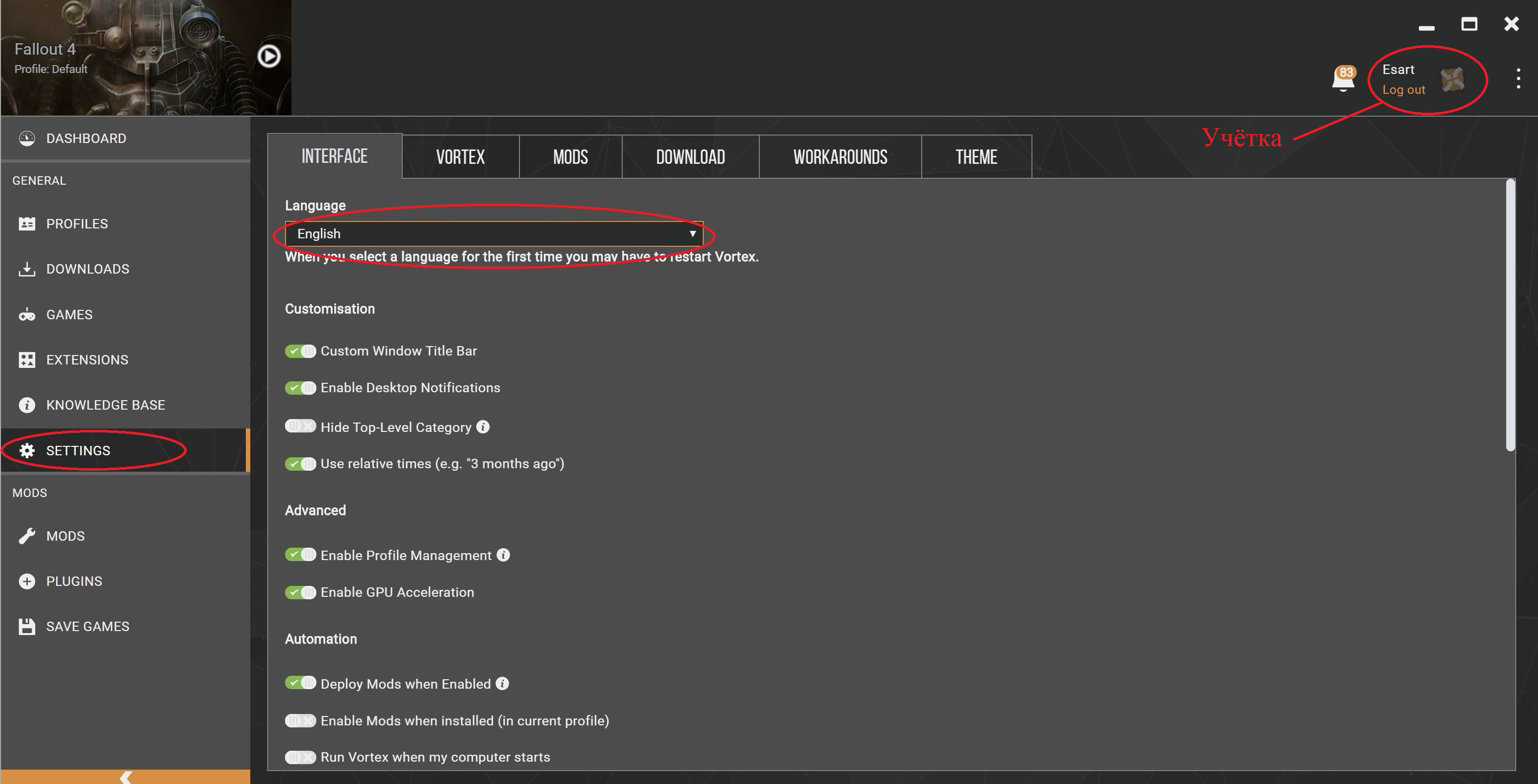Open the Plugins section
1538x784 pixels.
pos(74,581)
